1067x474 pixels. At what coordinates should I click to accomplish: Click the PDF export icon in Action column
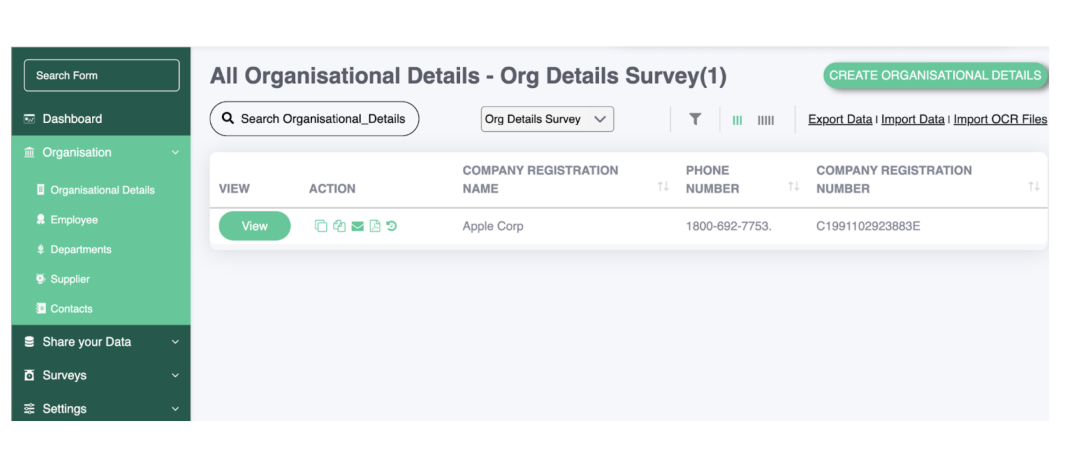pos(374,226)
